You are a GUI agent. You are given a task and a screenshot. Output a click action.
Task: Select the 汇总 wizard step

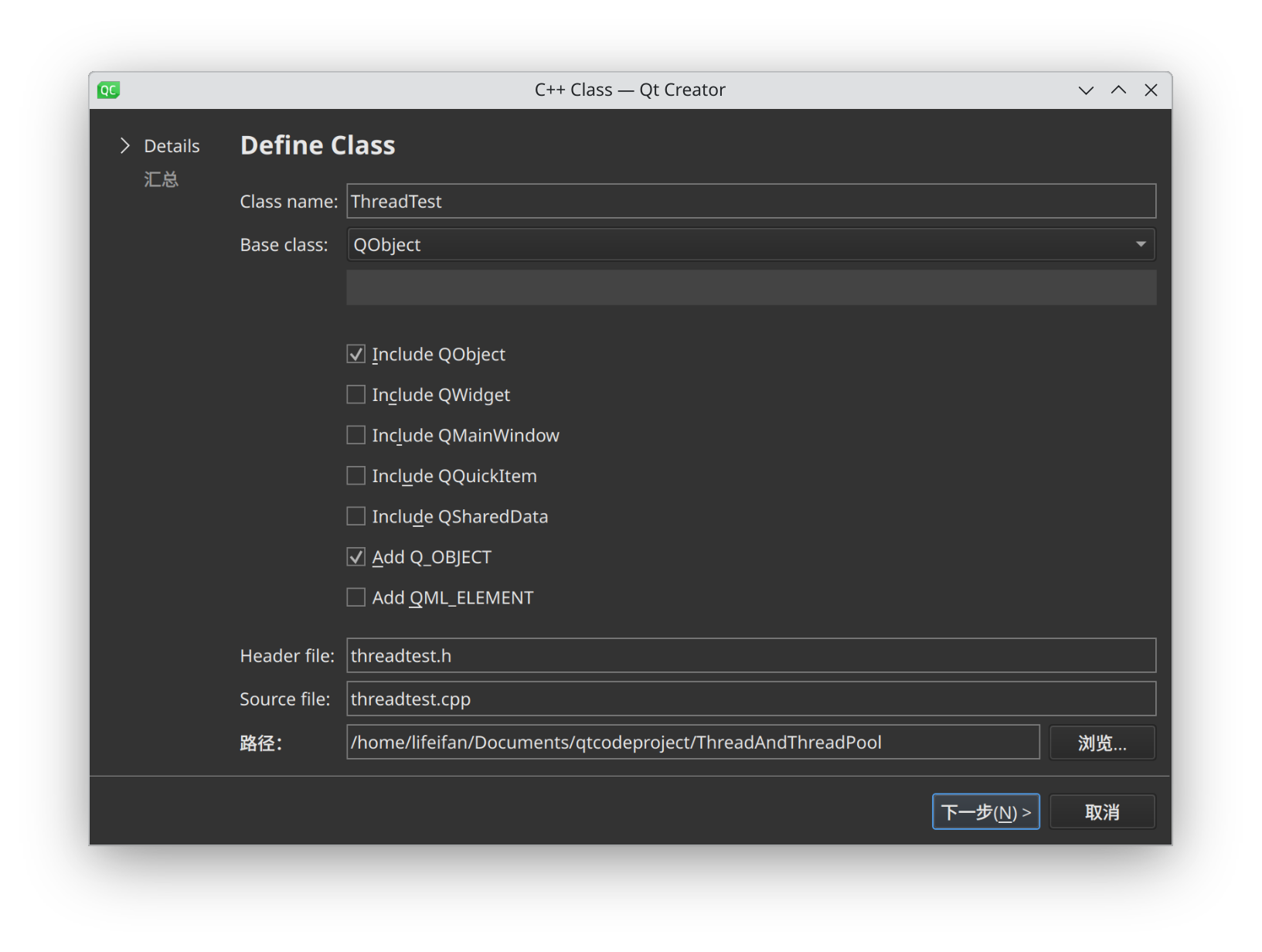(161, 179)
